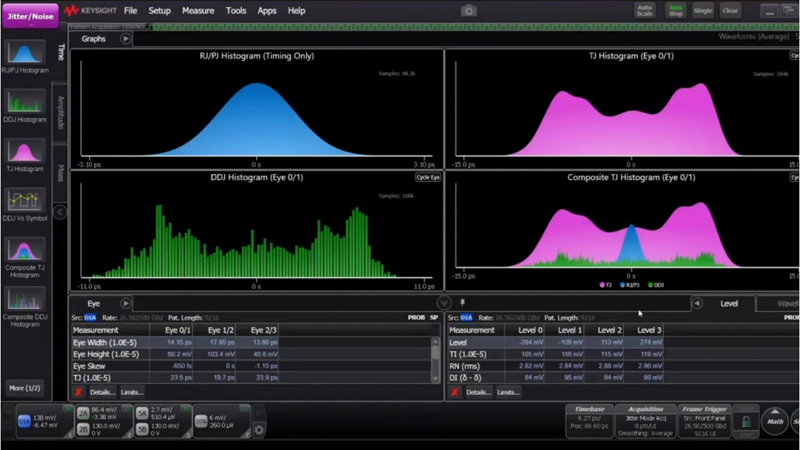Toggle Cycle Eye on DDJ Histogram
Viewport: 800px width, 450px height.
tap(428, 177)
